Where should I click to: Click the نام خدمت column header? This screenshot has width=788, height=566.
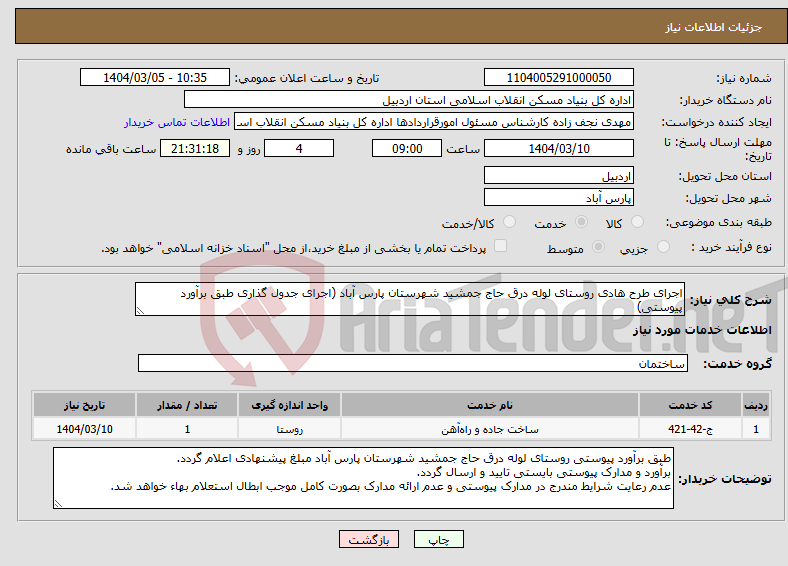[x=490, y=405]
